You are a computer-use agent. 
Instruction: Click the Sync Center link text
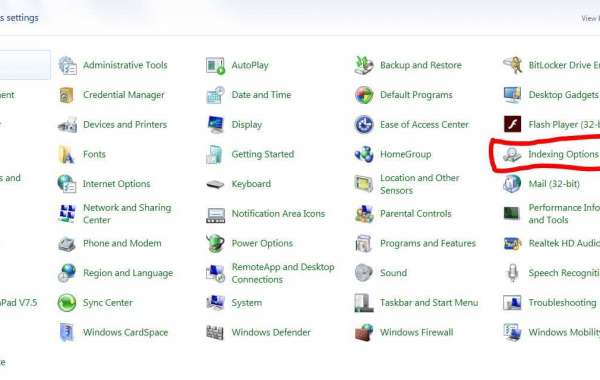[108, 303]
